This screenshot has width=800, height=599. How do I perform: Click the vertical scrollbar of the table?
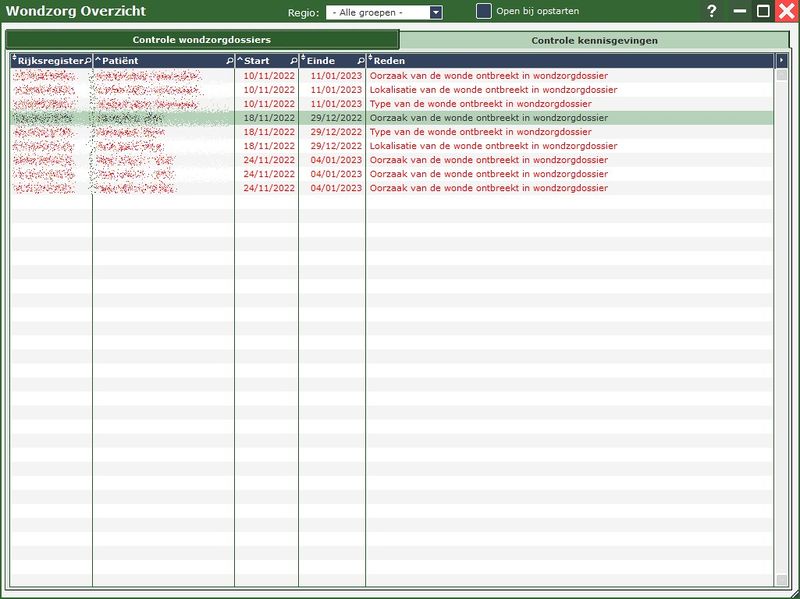(782, 320)
